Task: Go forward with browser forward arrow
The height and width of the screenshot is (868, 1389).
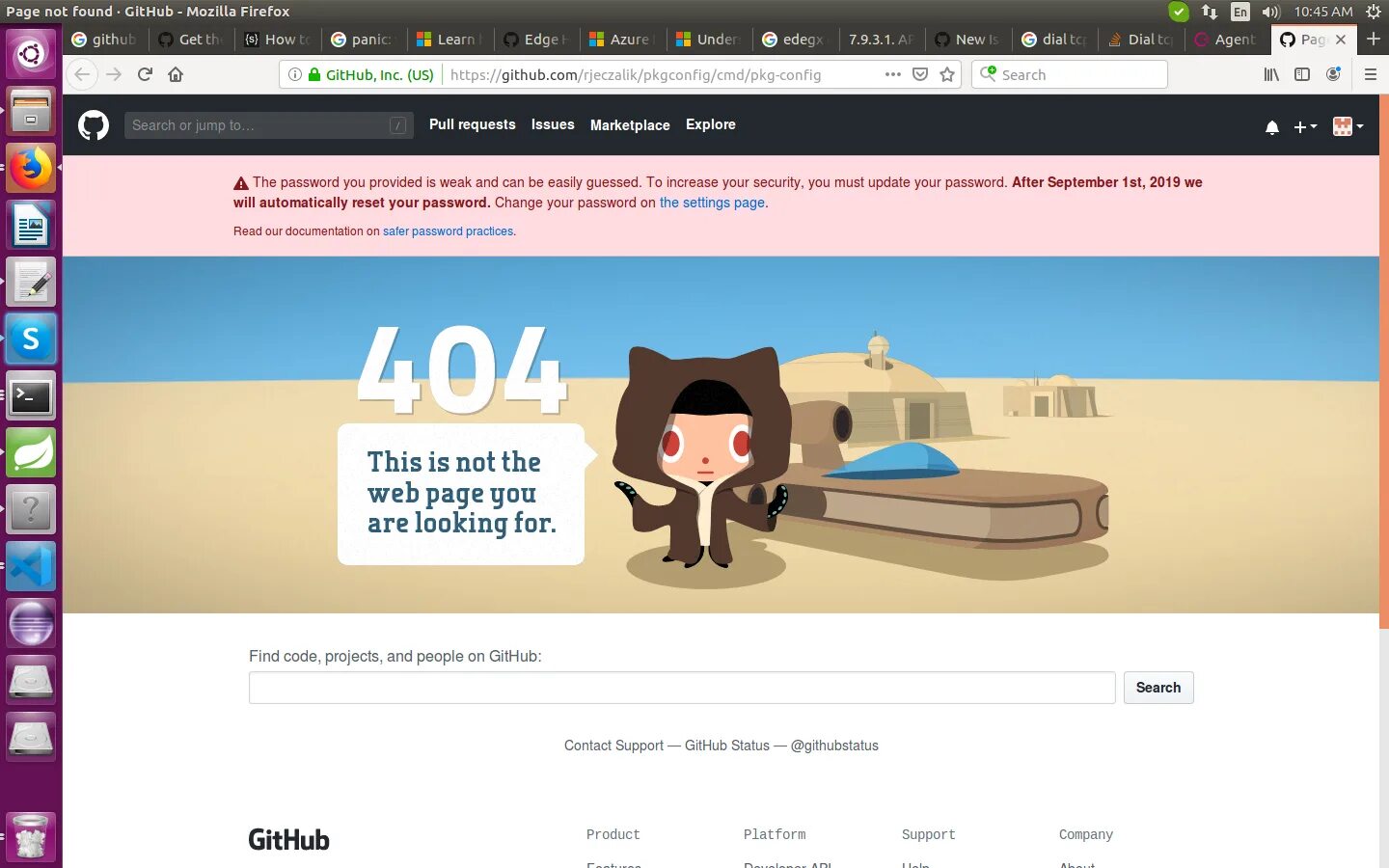Action: click(114, 74)
